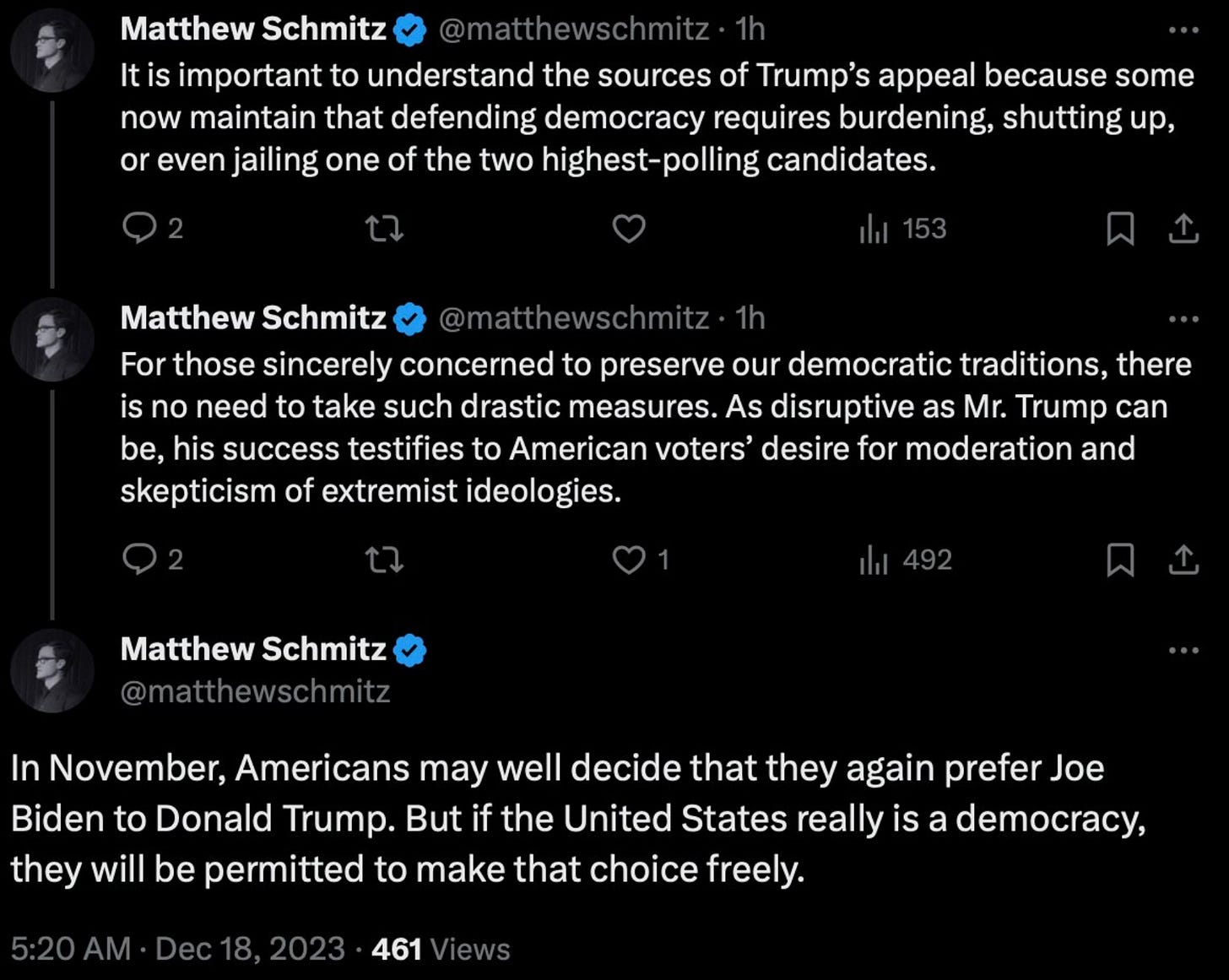Viewport: 1229px width, 980px height.
Task: View analytics showing 492 views
Action: [905, 559]
